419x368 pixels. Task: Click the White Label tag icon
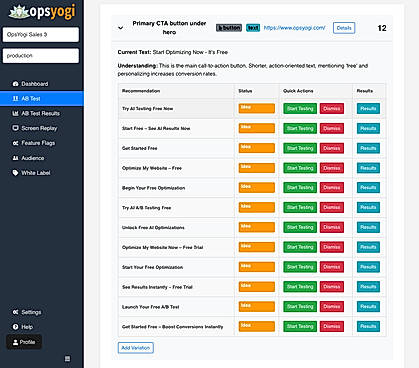tap(15, 173)
